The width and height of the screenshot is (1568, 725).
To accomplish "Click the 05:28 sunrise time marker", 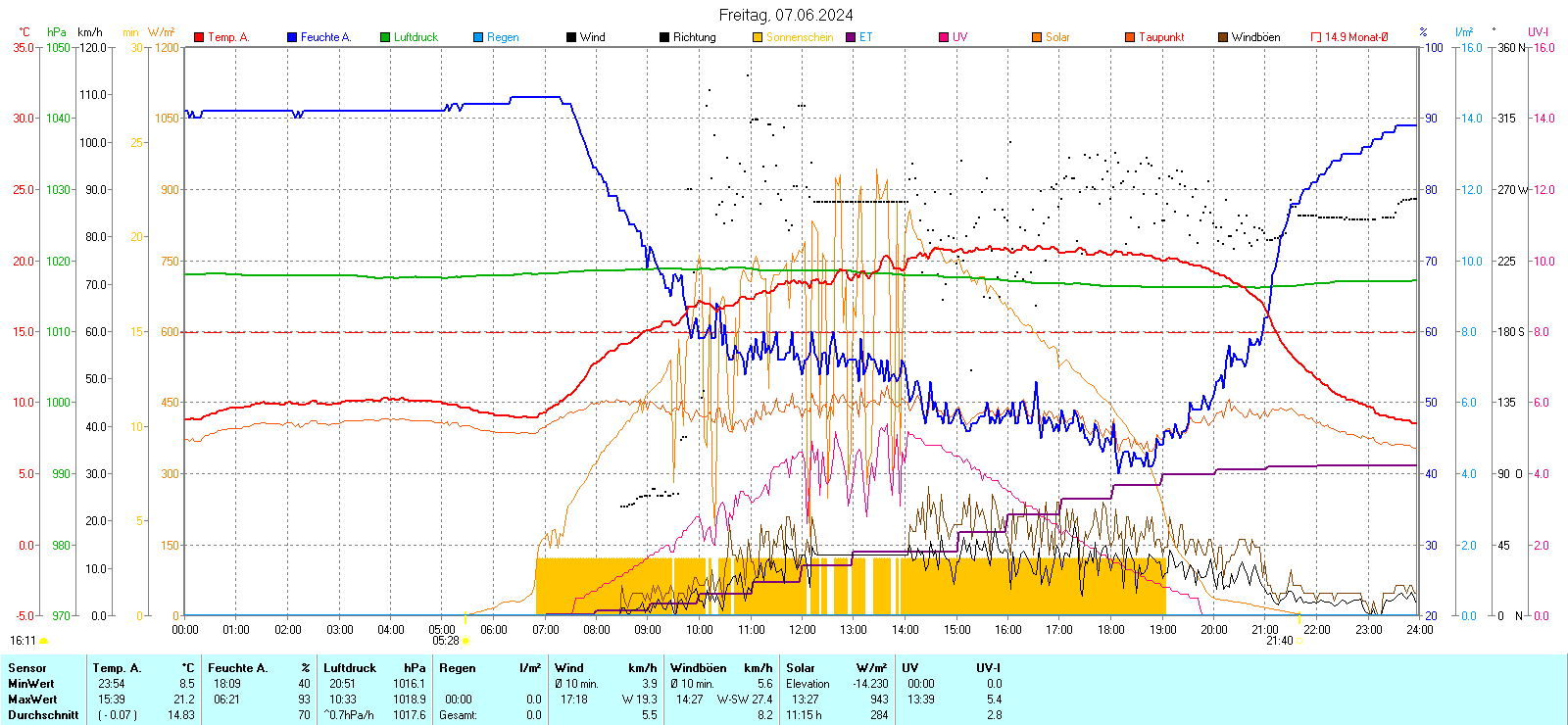I will [x=446, y=641].
